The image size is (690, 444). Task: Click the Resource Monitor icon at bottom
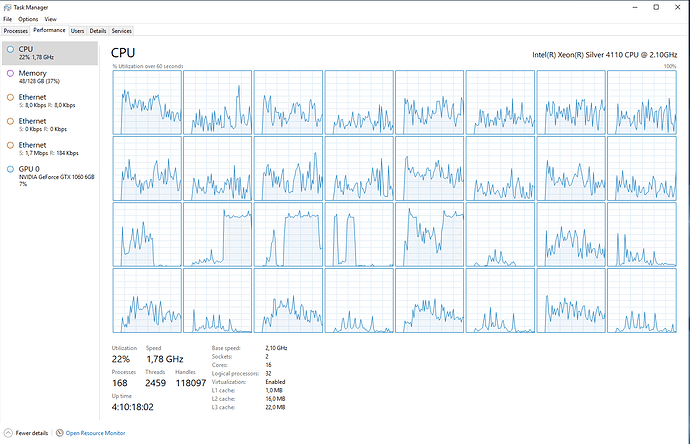(60, 433)
